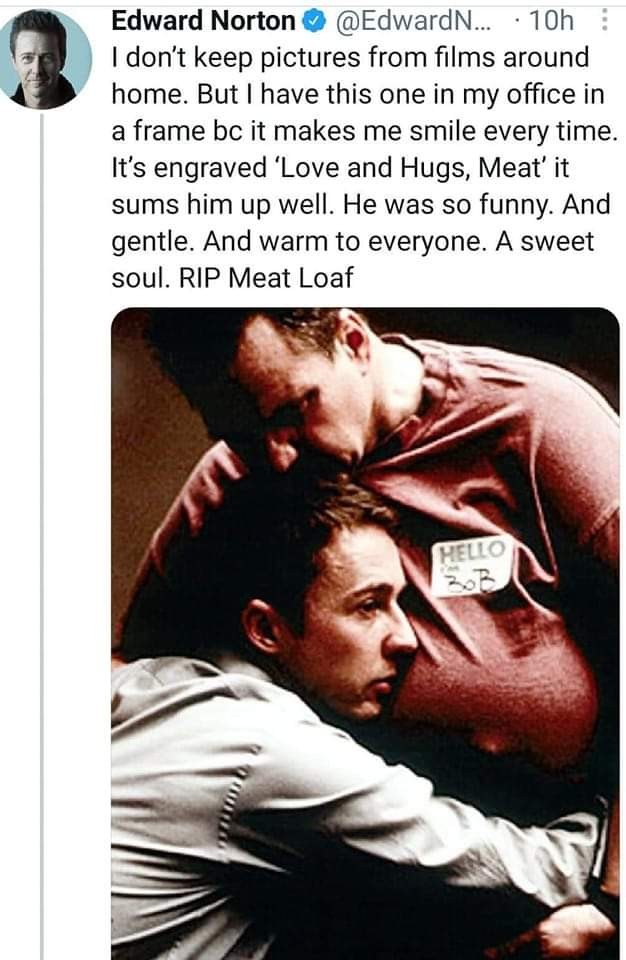Image resolution: width=626 pixels, height=960 pixels.
Task: Click the blue verified checkmark badge
Action: [x=314, y=22]
